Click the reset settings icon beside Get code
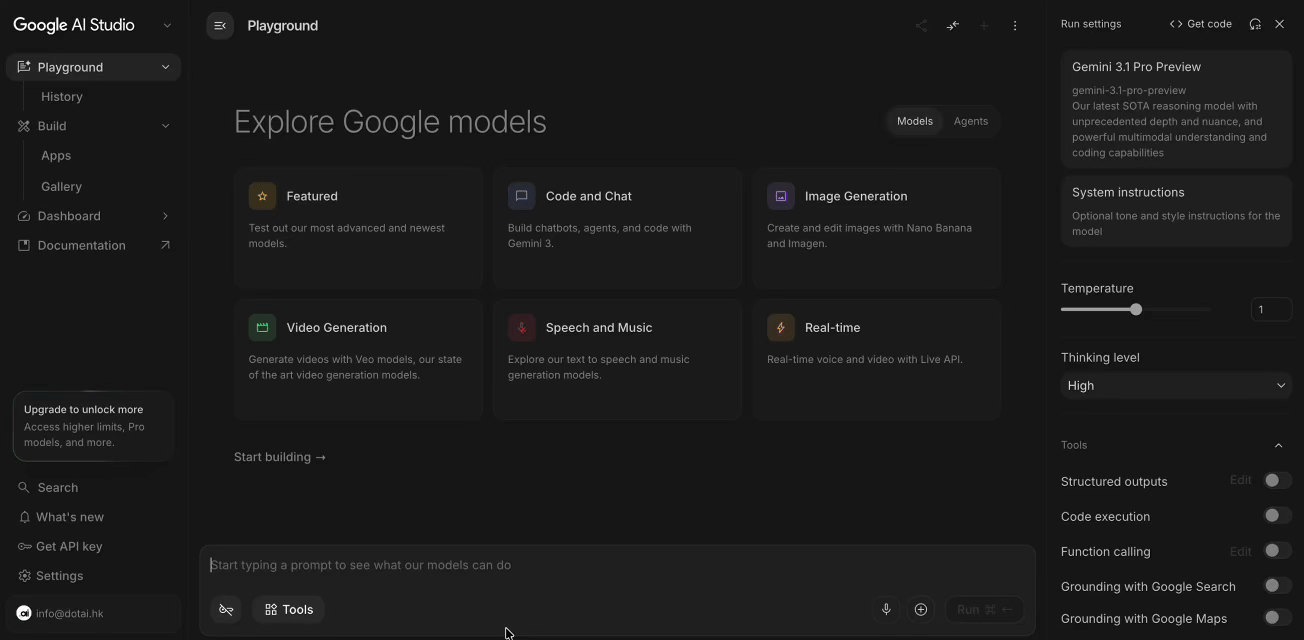This screenshot has width=1304, height=640. click(x=1255, y=24)
